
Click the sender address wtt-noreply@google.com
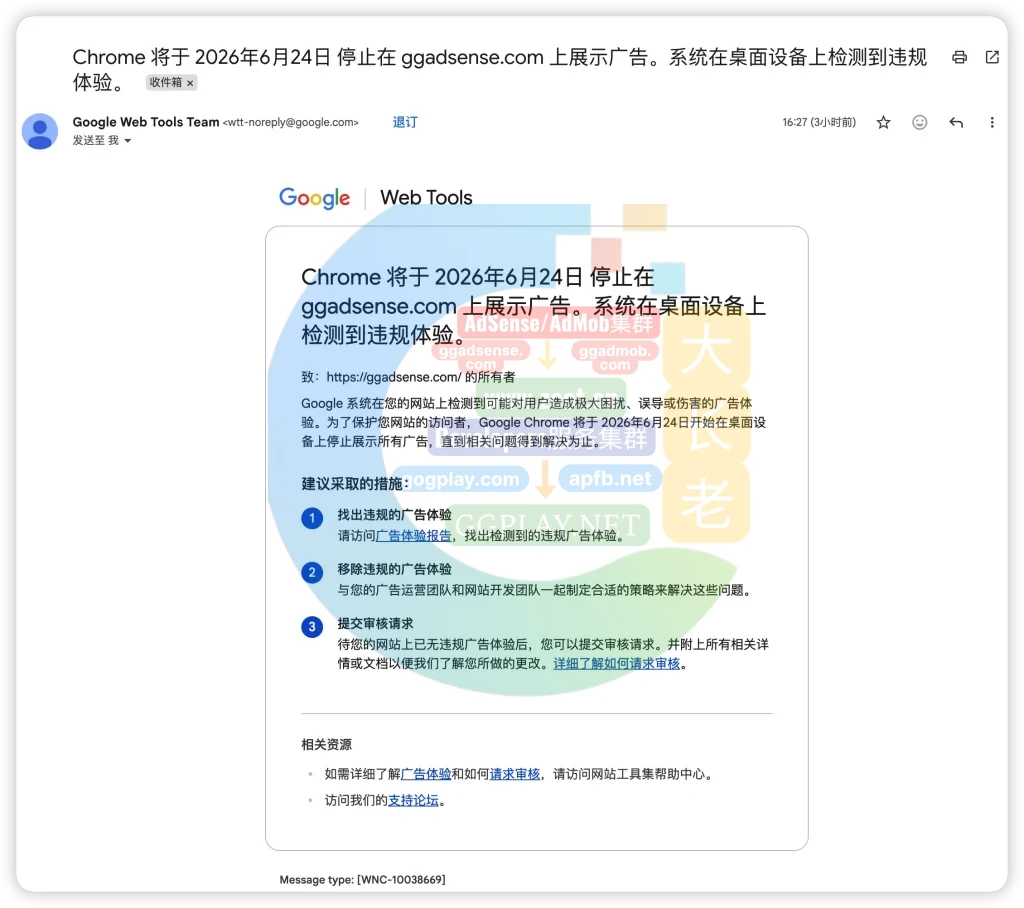pos(291,122)
